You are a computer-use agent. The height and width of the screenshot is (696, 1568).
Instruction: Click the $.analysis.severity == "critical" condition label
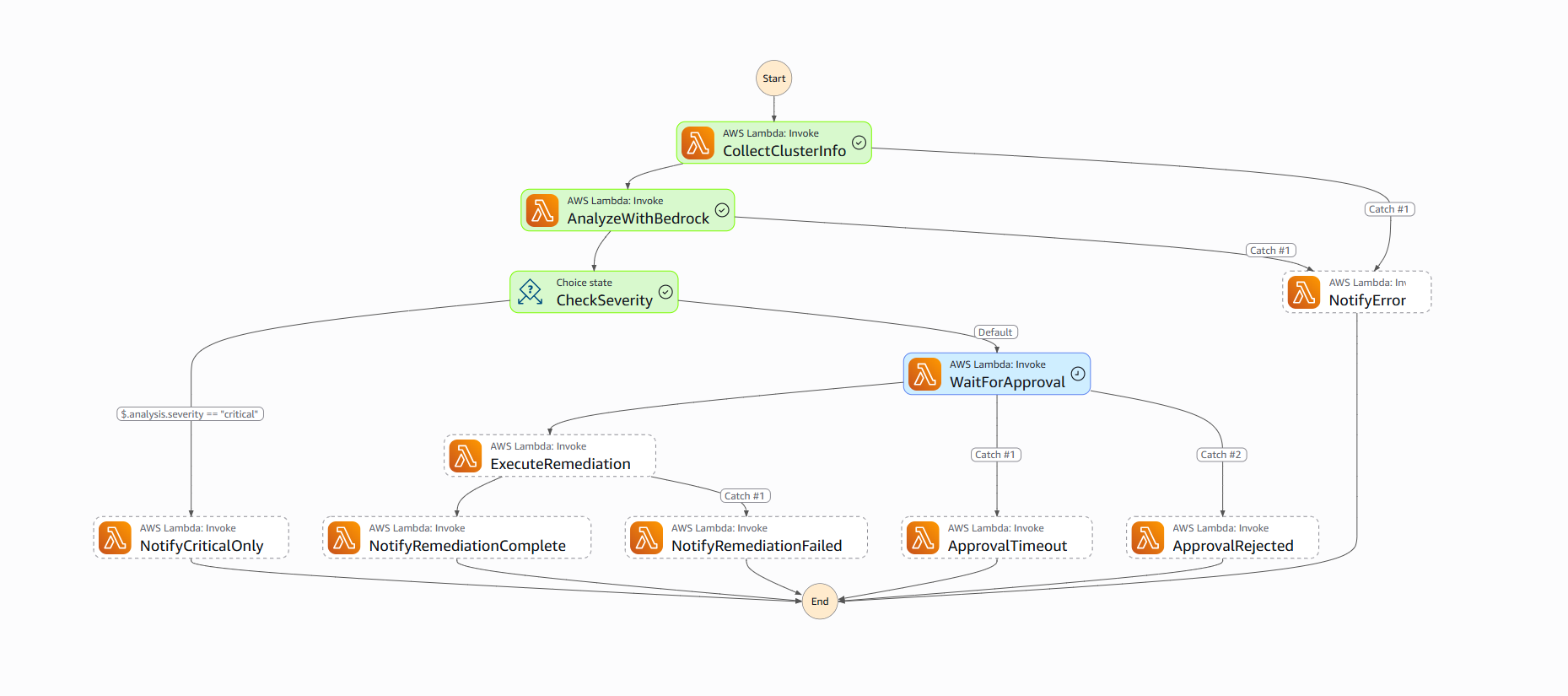tap(190, 414)
